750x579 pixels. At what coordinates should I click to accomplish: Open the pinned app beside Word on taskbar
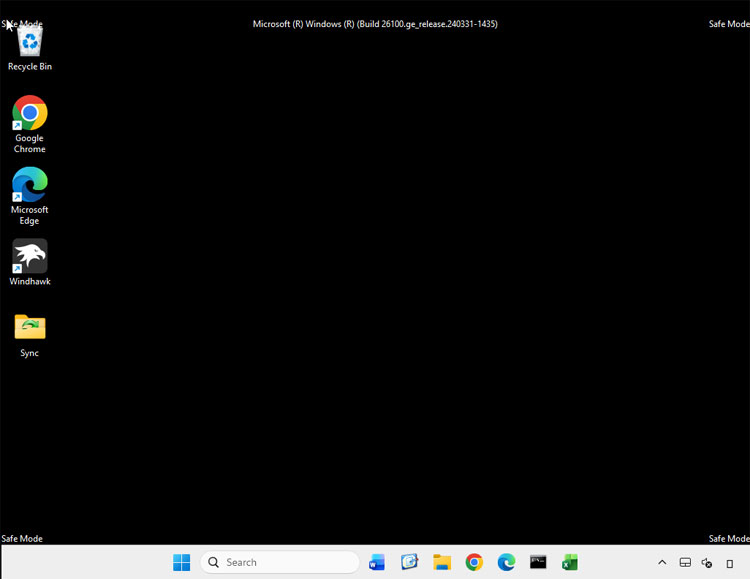tap(409, 562)
